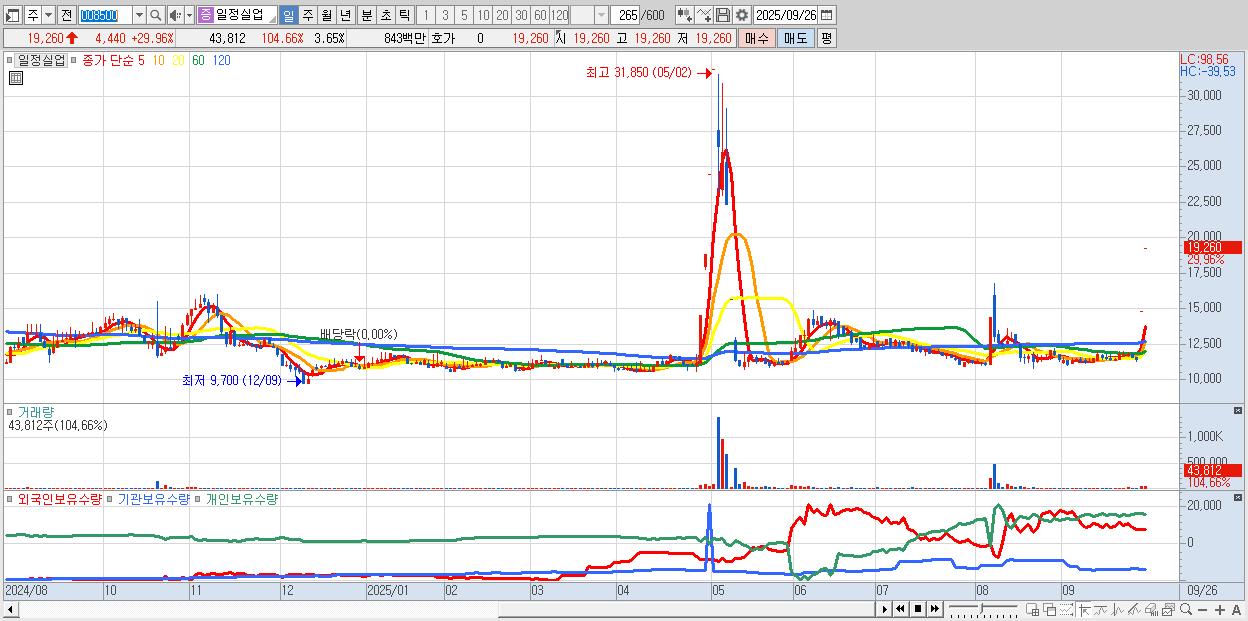Add line indicator icon in toolbar

click(704, 15)
